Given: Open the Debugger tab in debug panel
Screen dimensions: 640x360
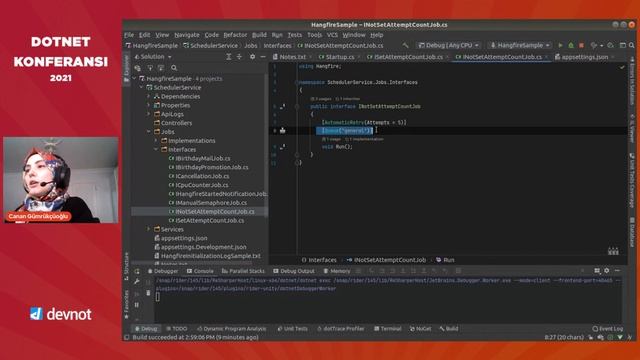Looking at the screenshot, I should [x=162, y=271].
